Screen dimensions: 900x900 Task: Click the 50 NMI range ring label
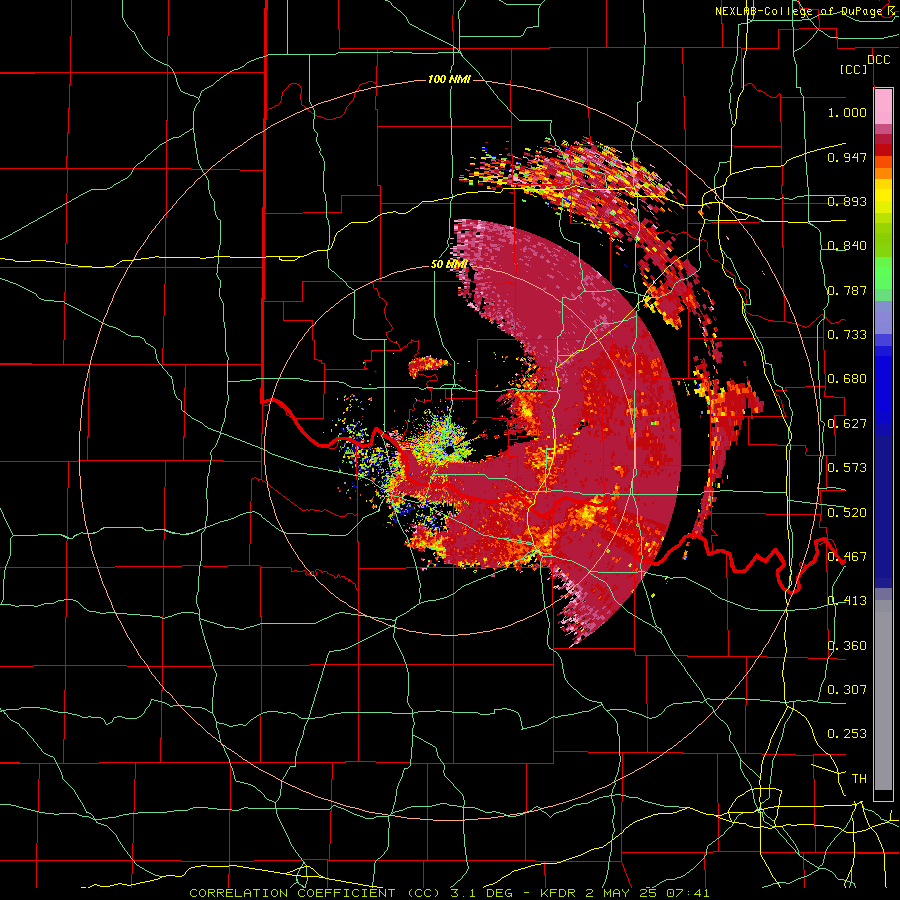coord(449,265)
